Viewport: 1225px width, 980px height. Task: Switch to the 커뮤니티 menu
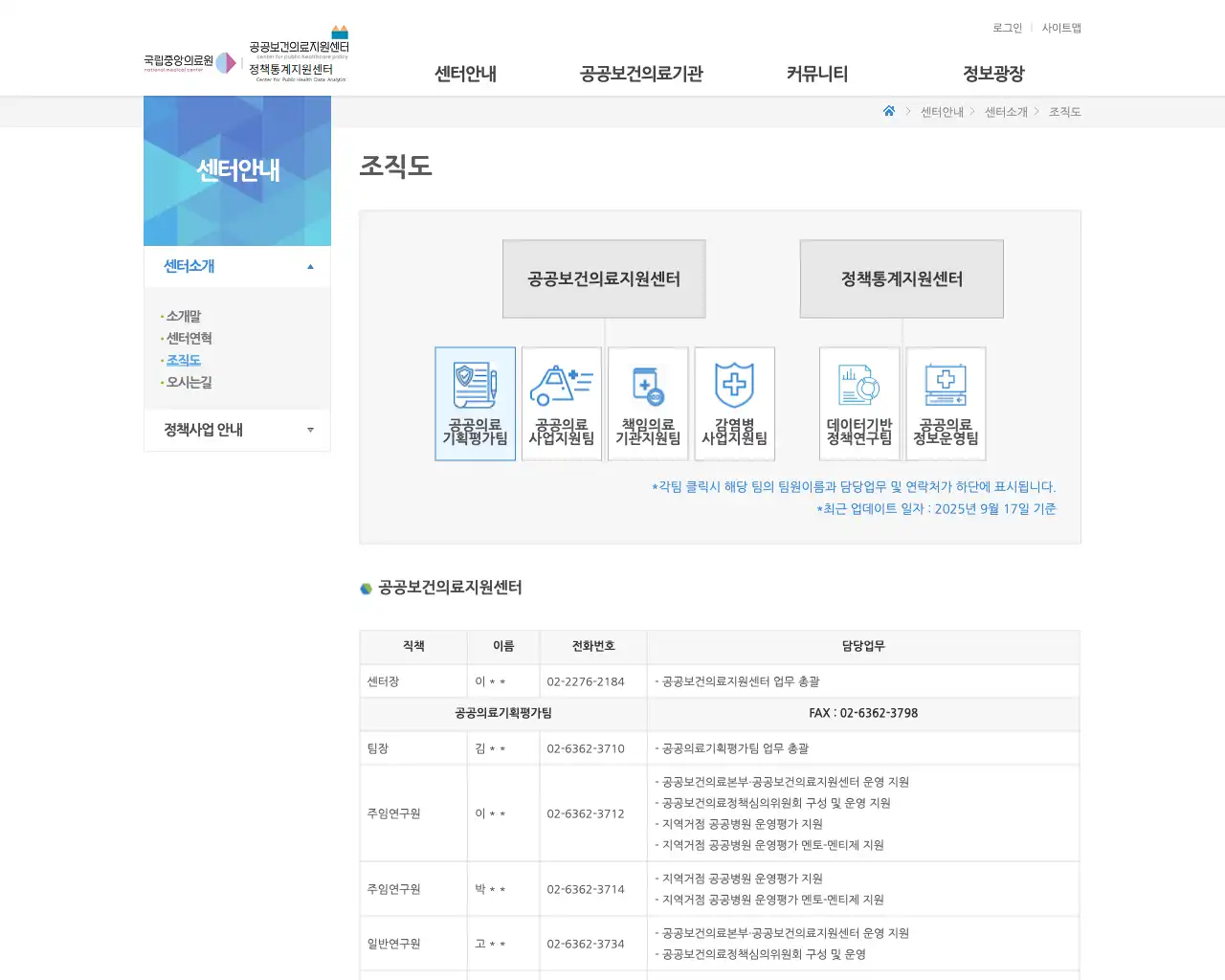pos(816,74)
